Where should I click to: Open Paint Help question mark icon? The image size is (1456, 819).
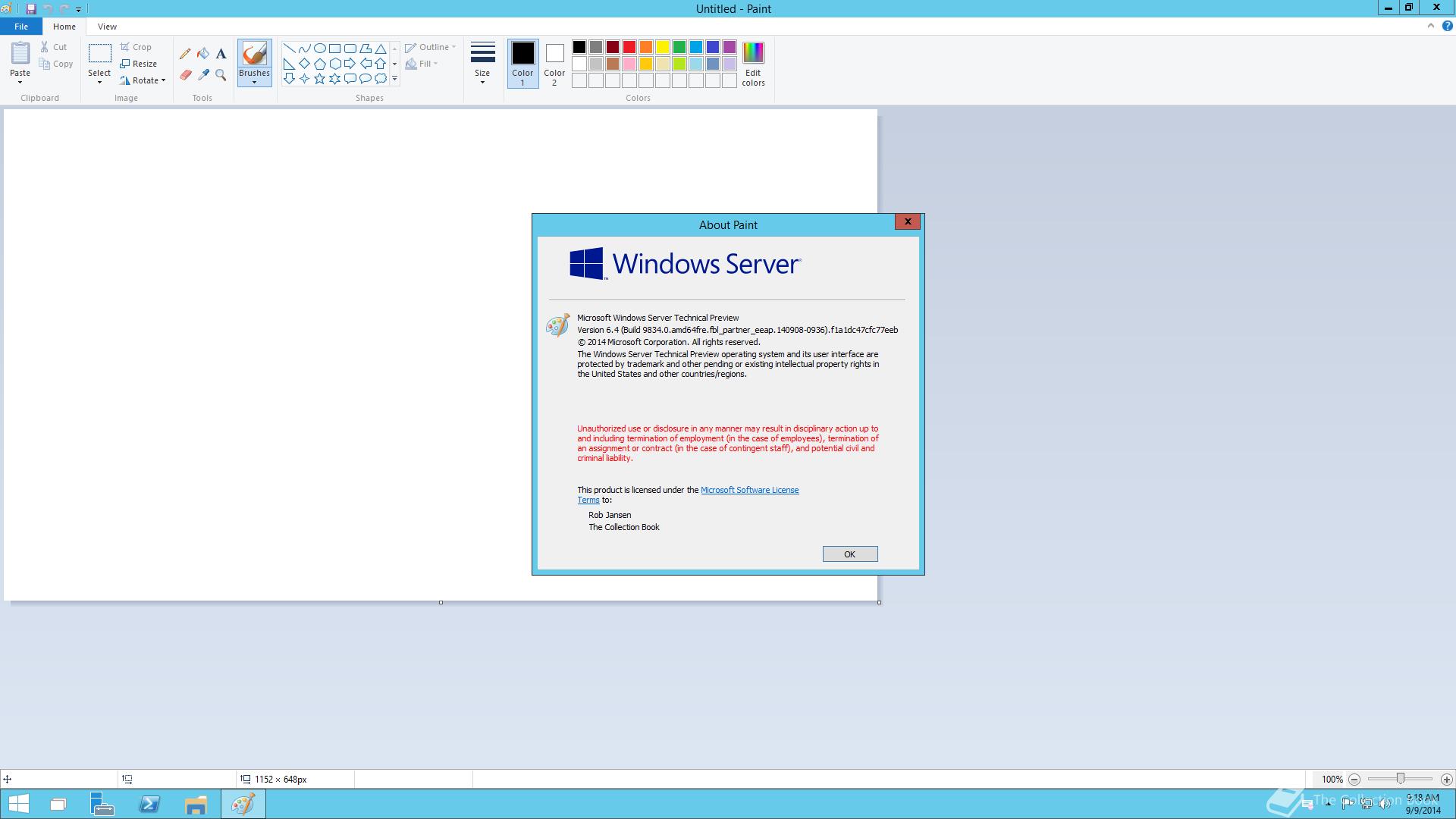[1447, 26]
